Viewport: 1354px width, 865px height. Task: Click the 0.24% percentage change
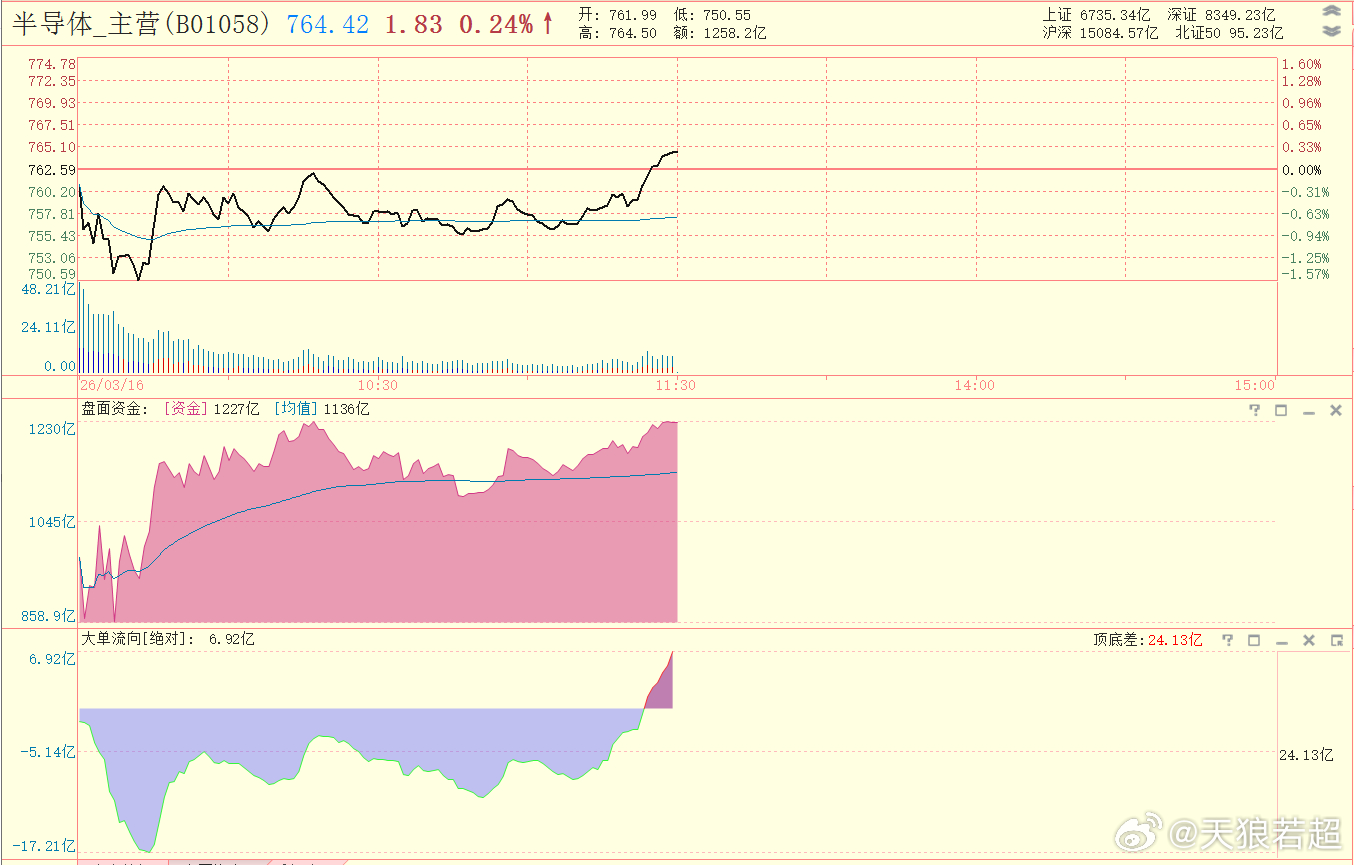[497, 25]
